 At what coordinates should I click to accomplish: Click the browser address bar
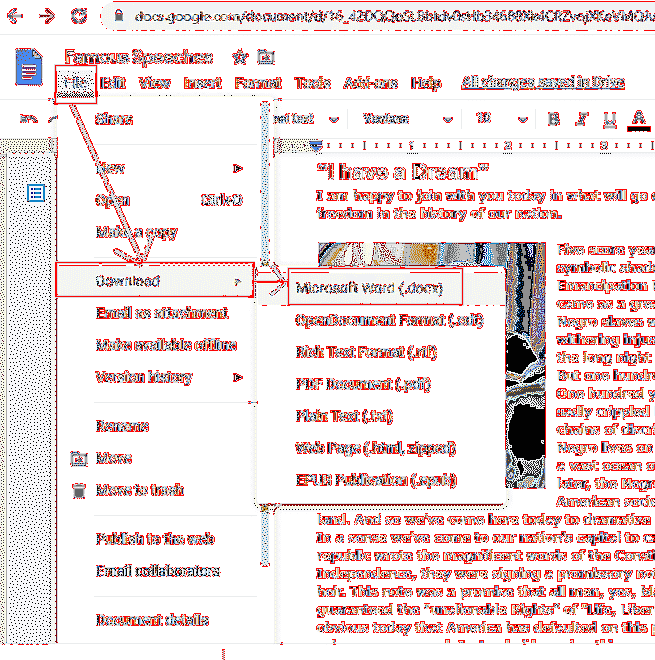pos(380,16)
